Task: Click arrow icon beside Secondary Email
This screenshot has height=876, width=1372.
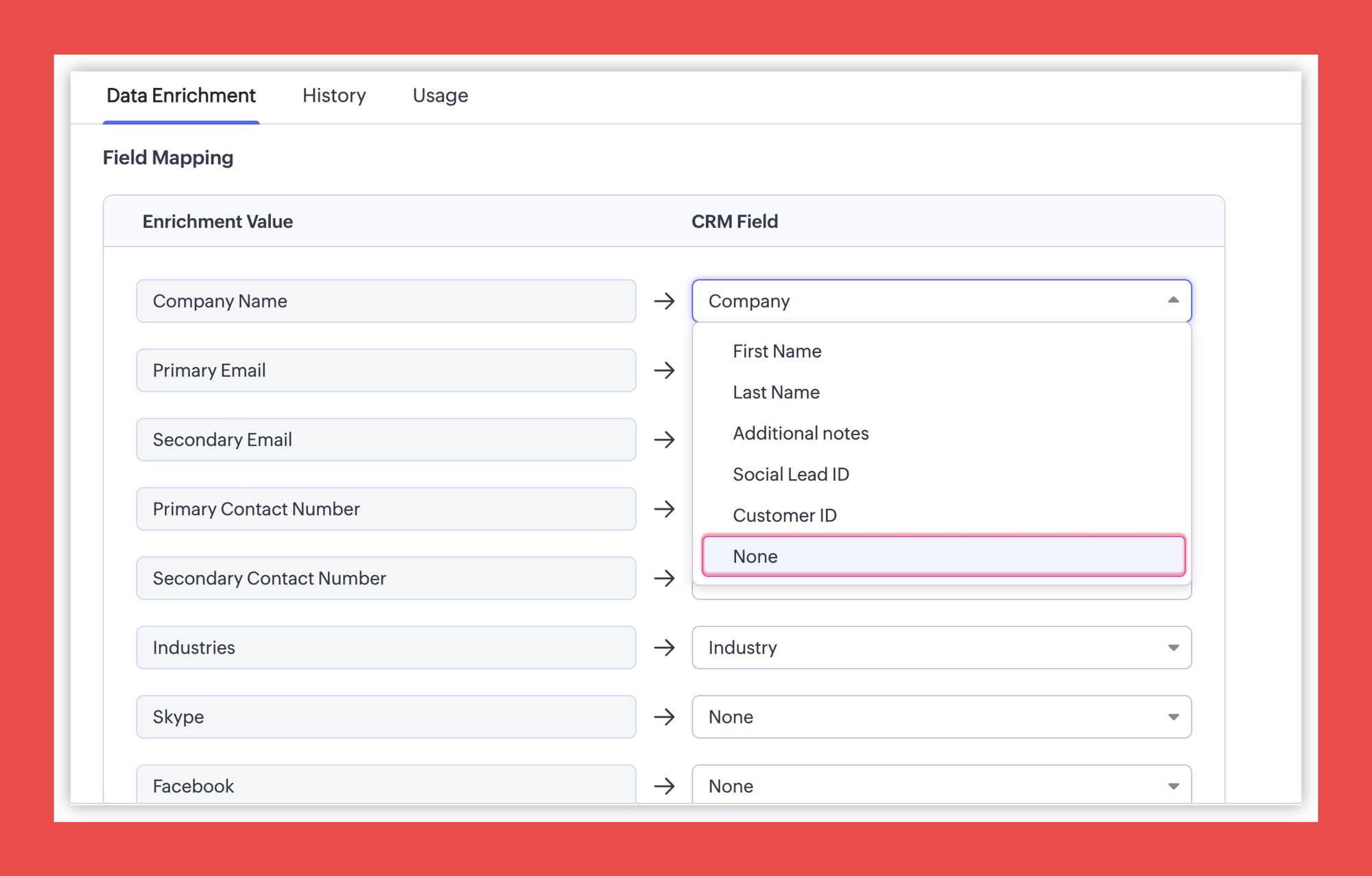Action: click(x=664, y=440)
